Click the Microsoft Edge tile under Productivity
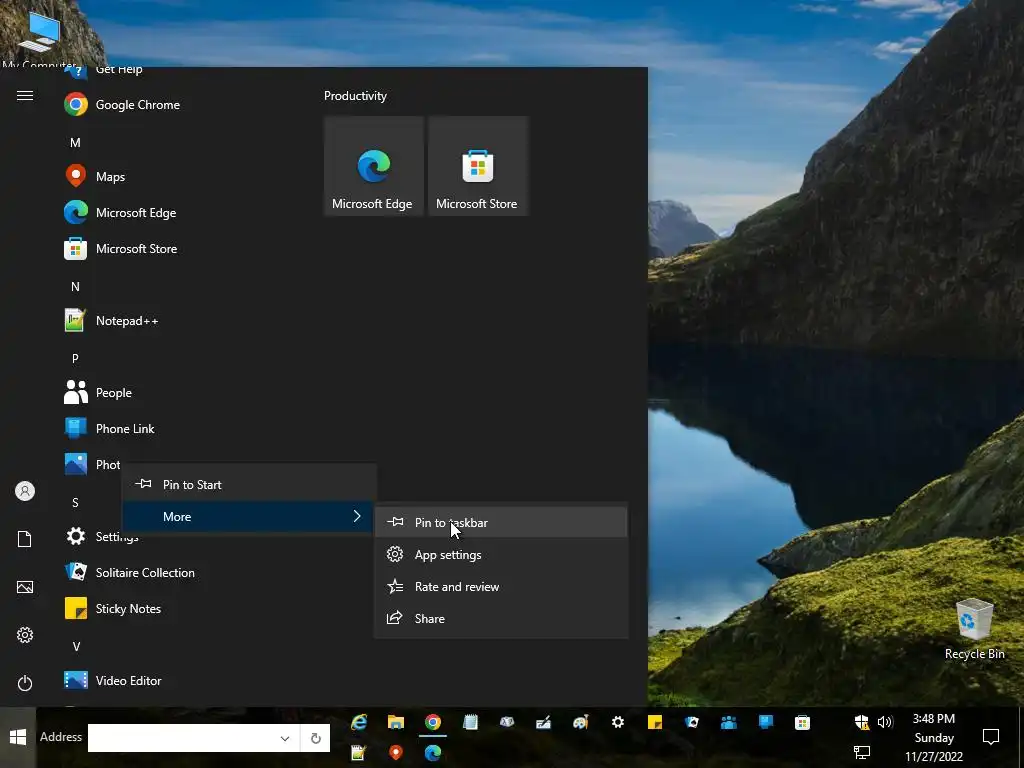Viewport: 1024px width, 768px height. click(374, 166)
